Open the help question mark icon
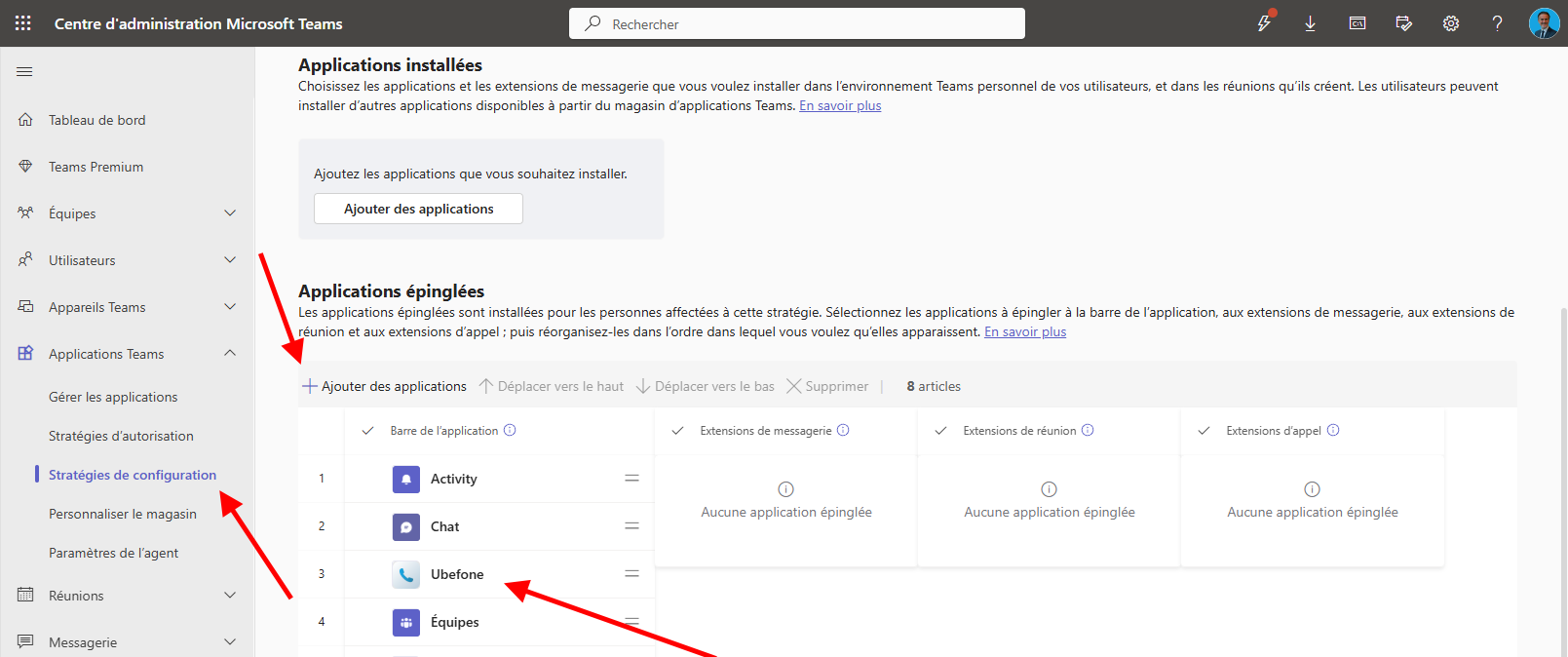1568x657 pixels. tap(1498, 23)
